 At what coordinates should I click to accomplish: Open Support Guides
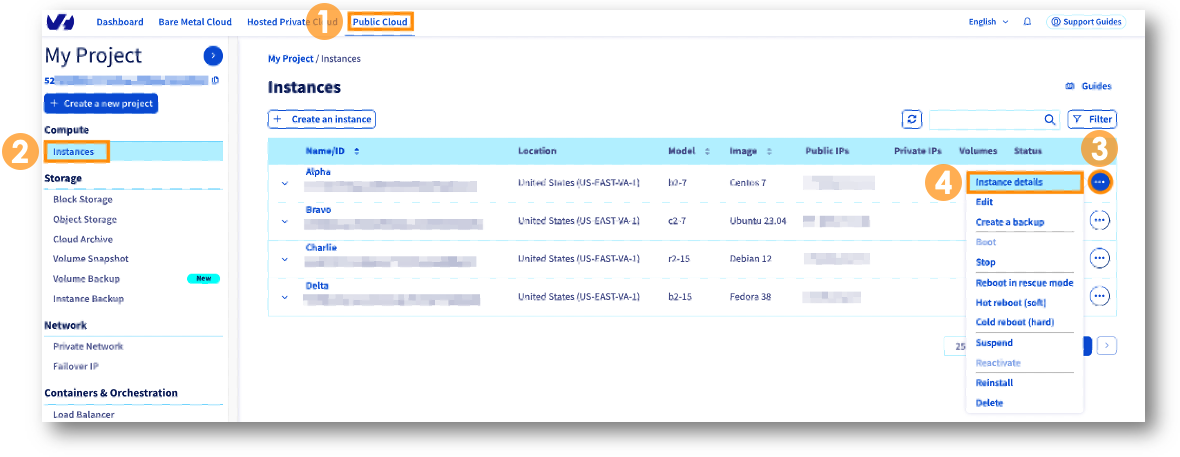[x=1085, y=22]
